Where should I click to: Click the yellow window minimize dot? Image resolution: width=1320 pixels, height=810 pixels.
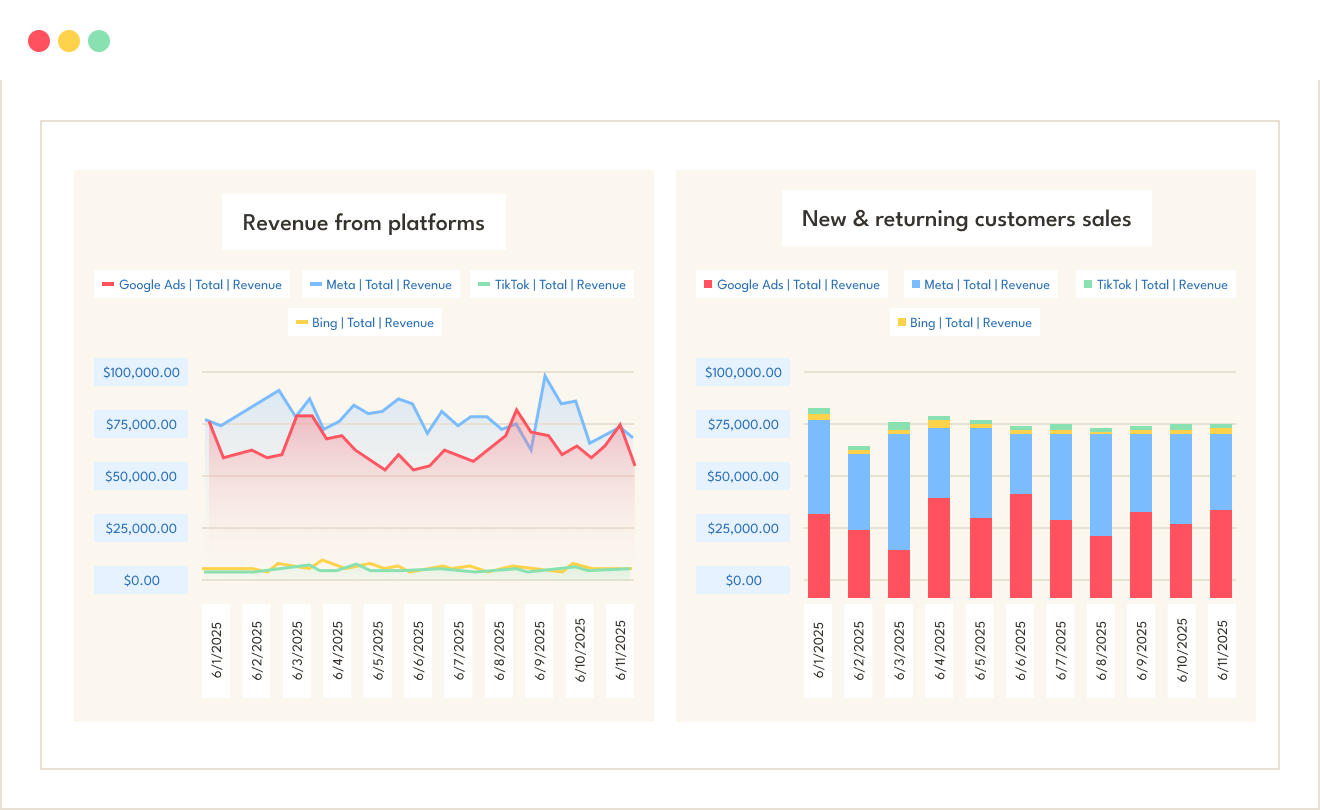pyautogui.click(x=69, y=41)
